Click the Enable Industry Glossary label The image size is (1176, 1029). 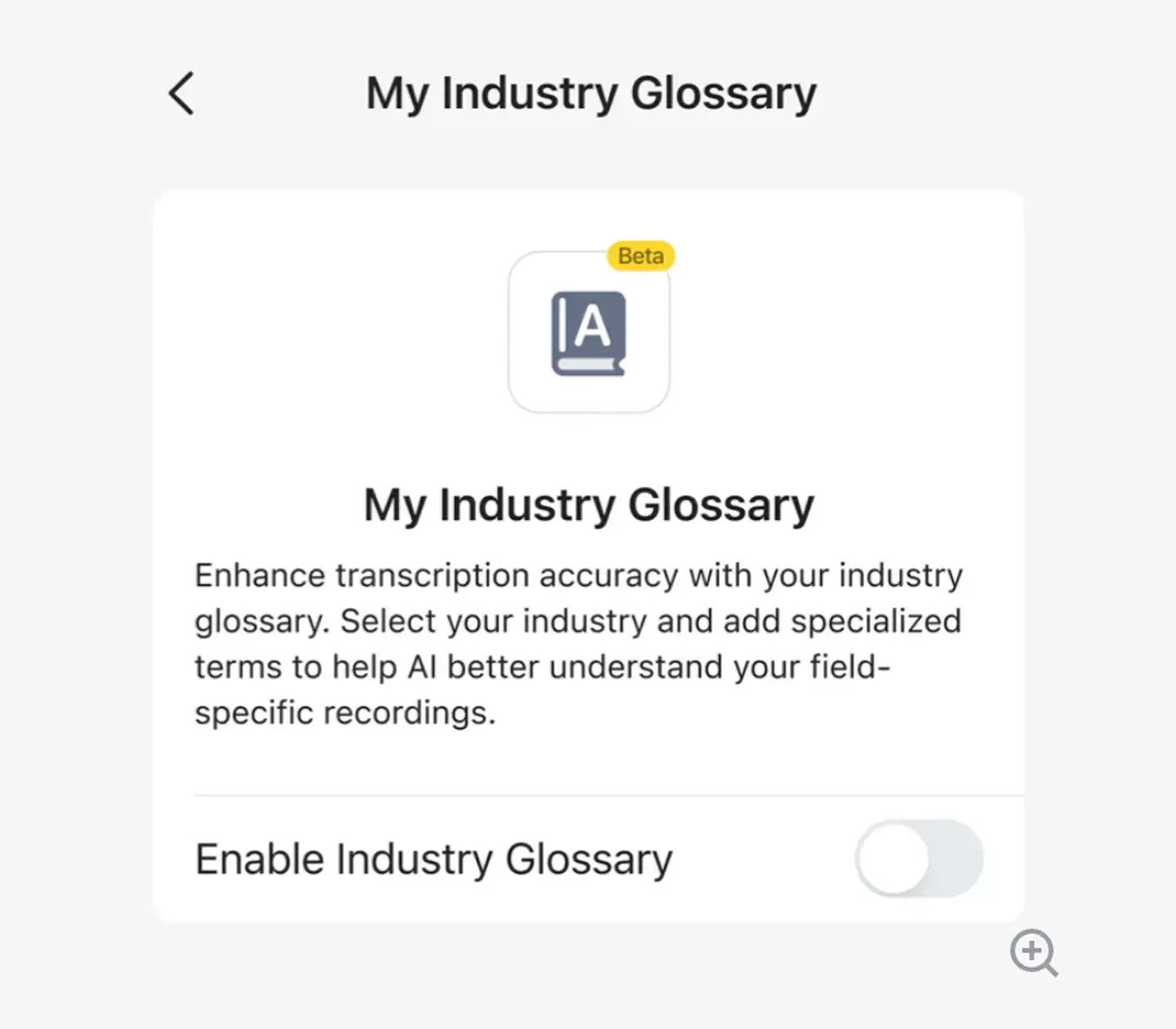434,859
